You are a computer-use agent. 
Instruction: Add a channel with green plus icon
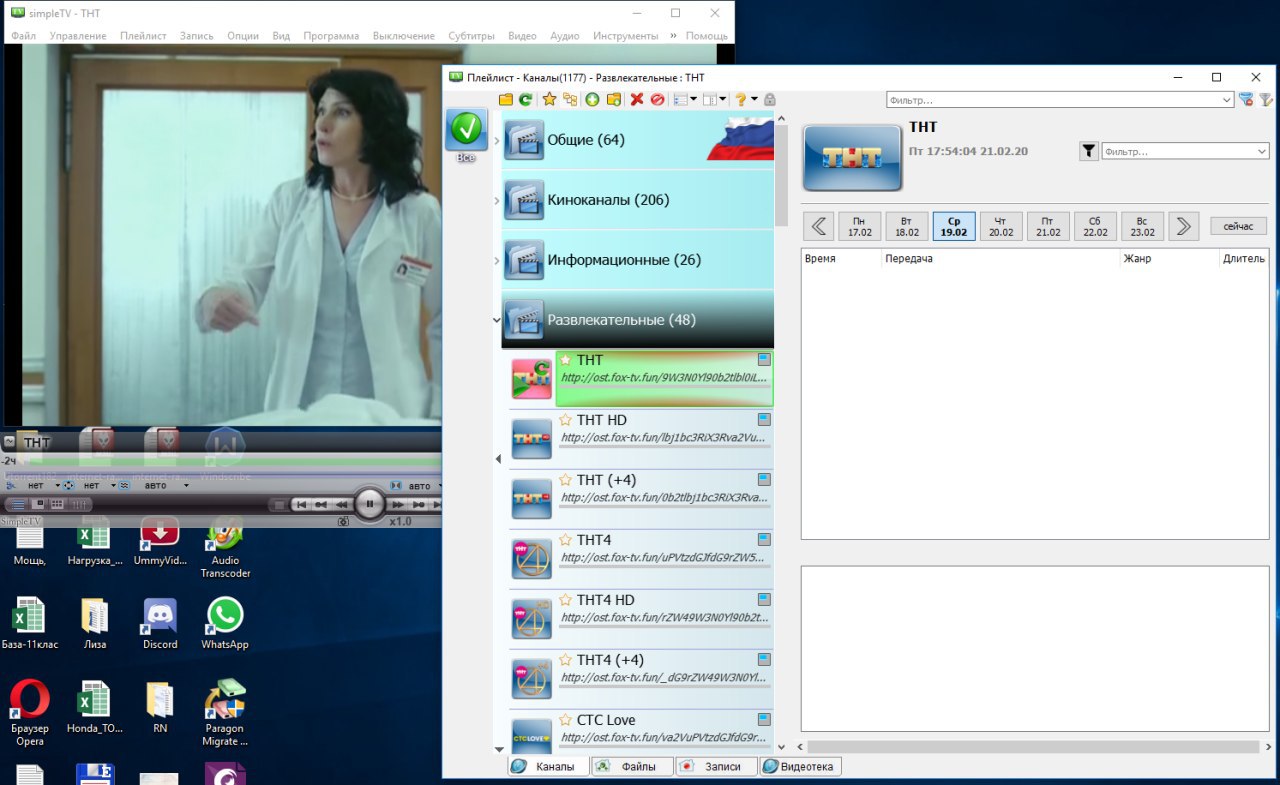(592, 99)
